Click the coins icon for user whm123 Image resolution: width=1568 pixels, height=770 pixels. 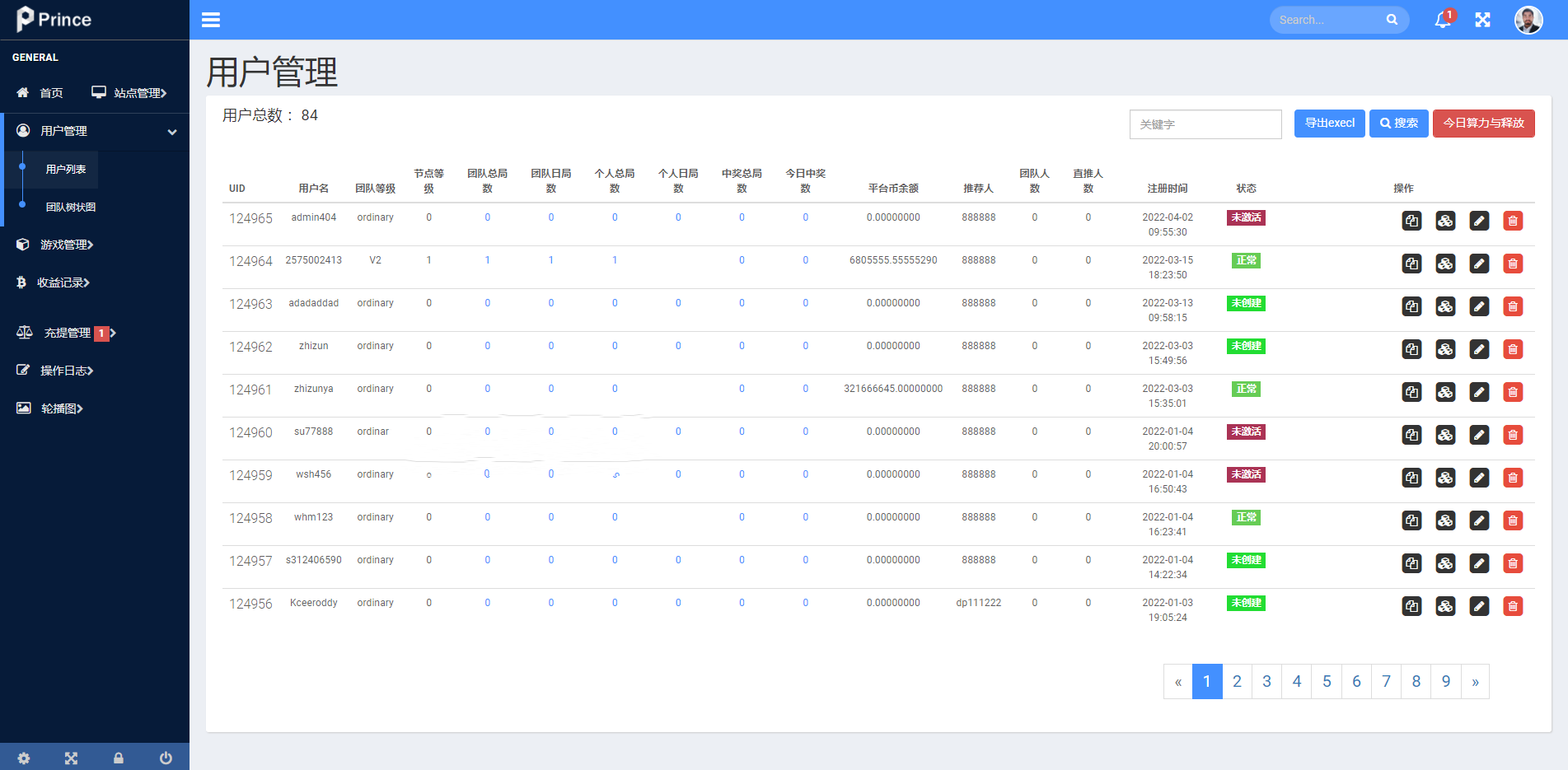click(1445, 520)
